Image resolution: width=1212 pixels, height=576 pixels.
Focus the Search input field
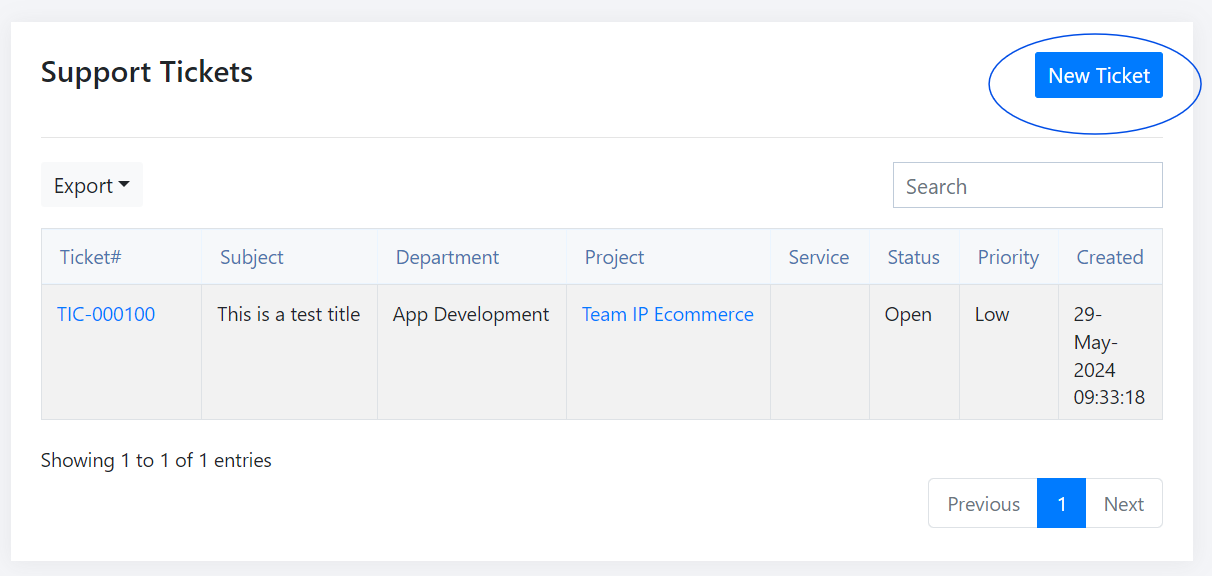click(1027, 186)
